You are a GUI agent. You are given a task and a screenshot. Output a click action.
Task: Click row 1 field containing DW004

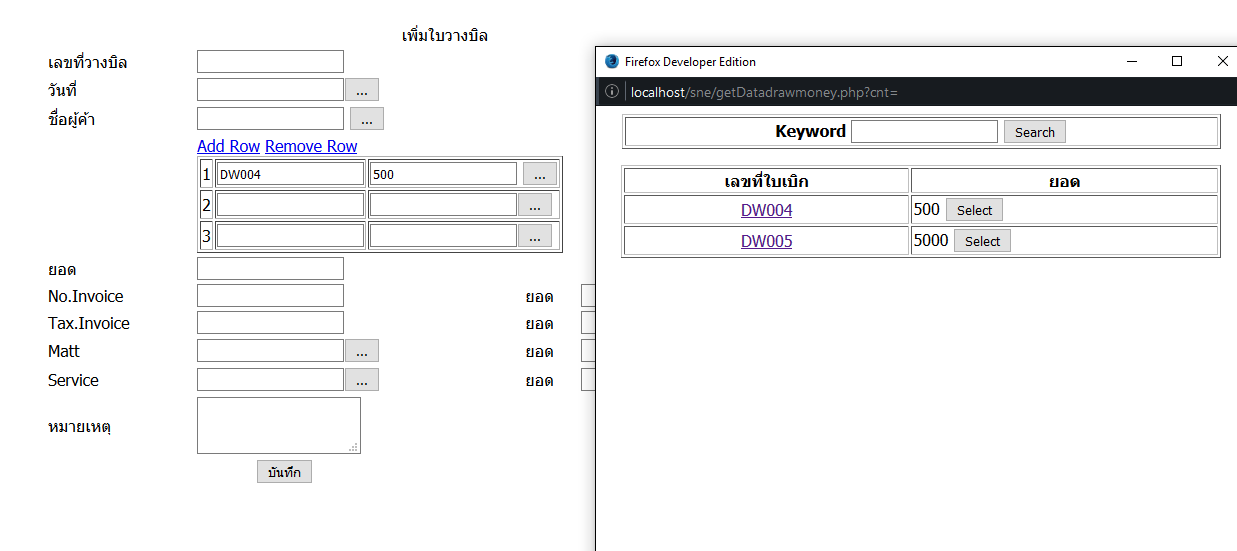(x=290, y=174)
